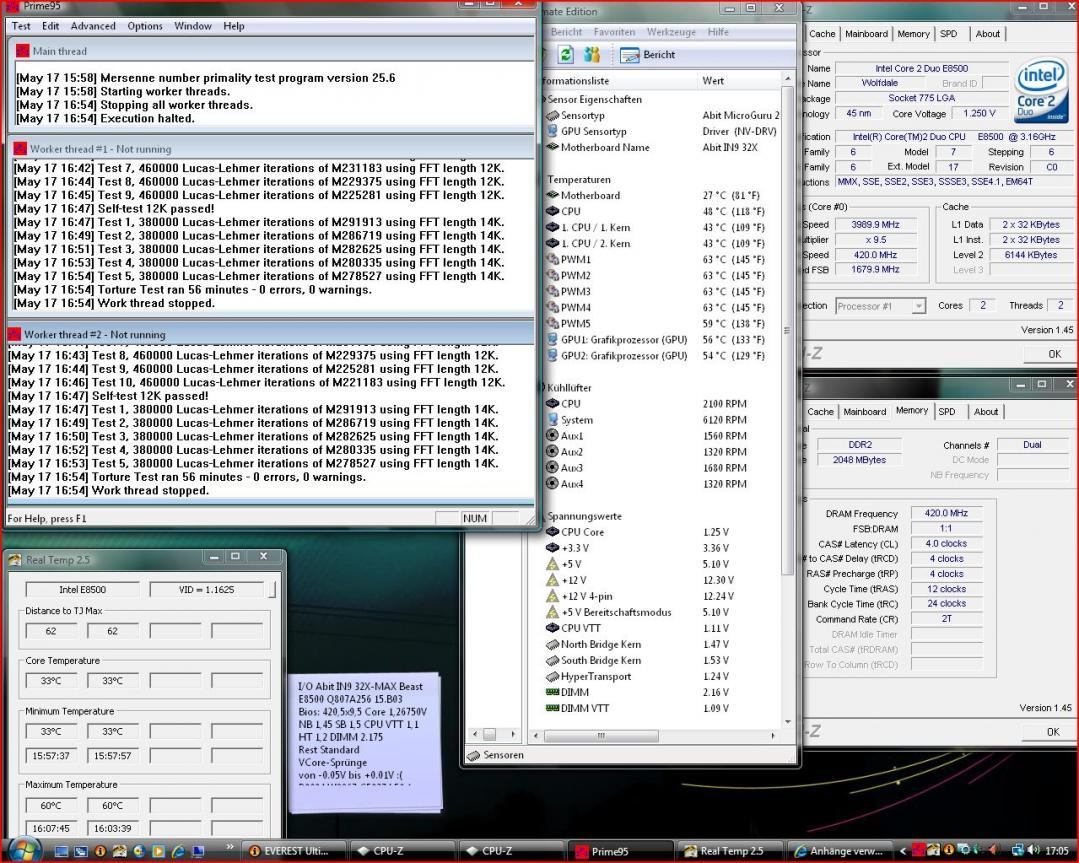The width and height of the screenshot is (1079, 863).
Task: Click EVEREST list scrollbar down arrow
Action: pyautogui.click(x=787, y=722)
